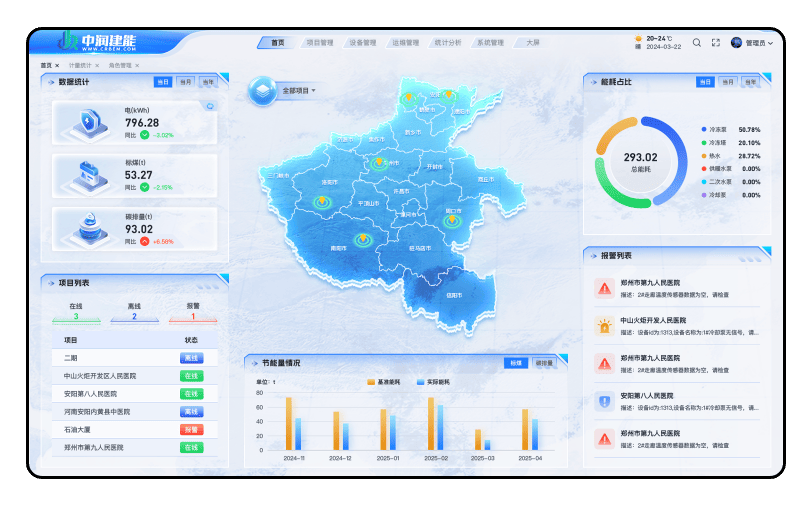Click red up-arrow icon next to +6.58%

click(144, 241)
